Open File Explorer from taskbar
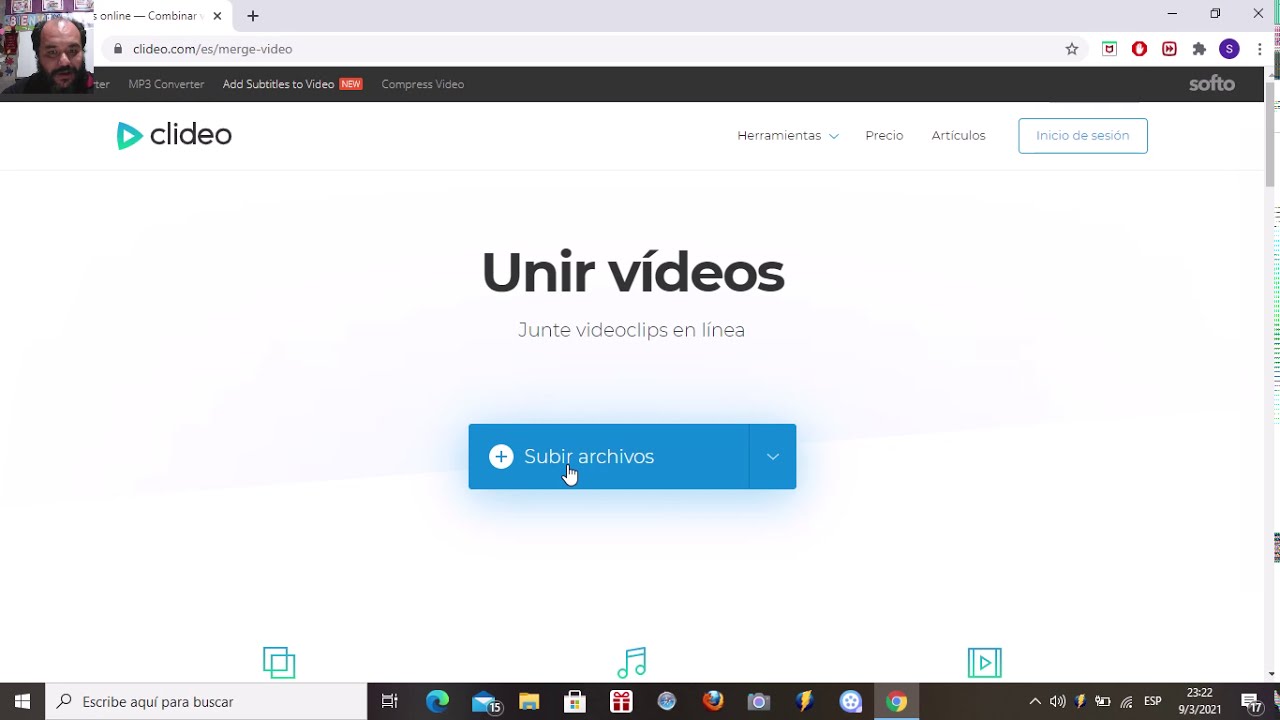This screenshot has width=1280, height=720. point(529,701)
